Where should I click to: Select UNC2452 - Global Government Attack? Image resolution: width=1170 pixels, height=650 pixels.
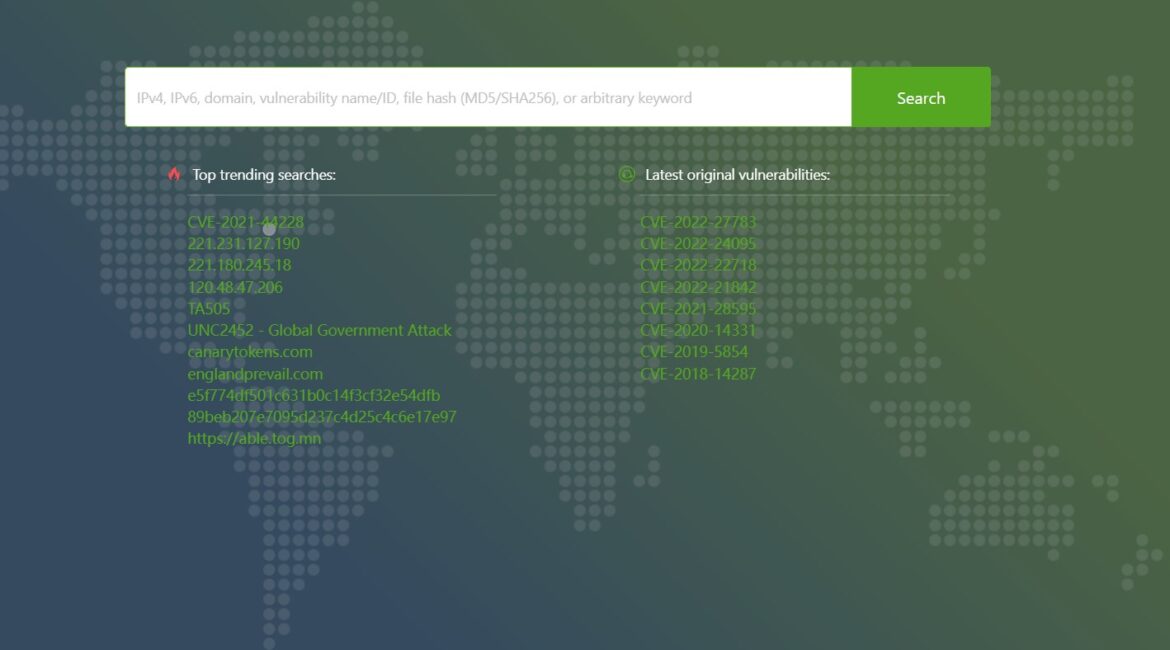click(320, 330)
